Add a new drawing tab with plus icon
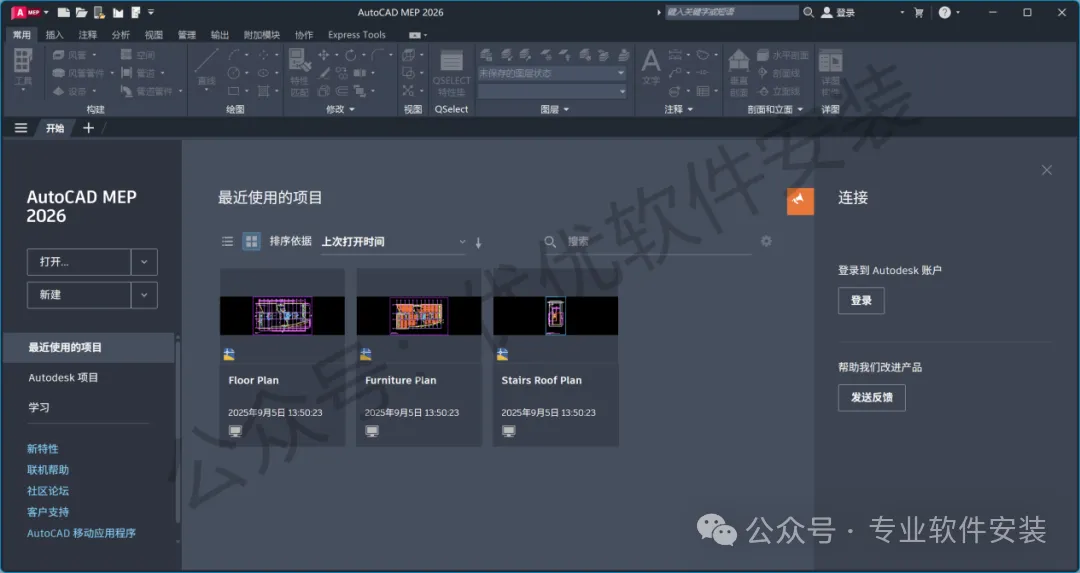Screen dimensions: 1080x573 coord(88,128)
